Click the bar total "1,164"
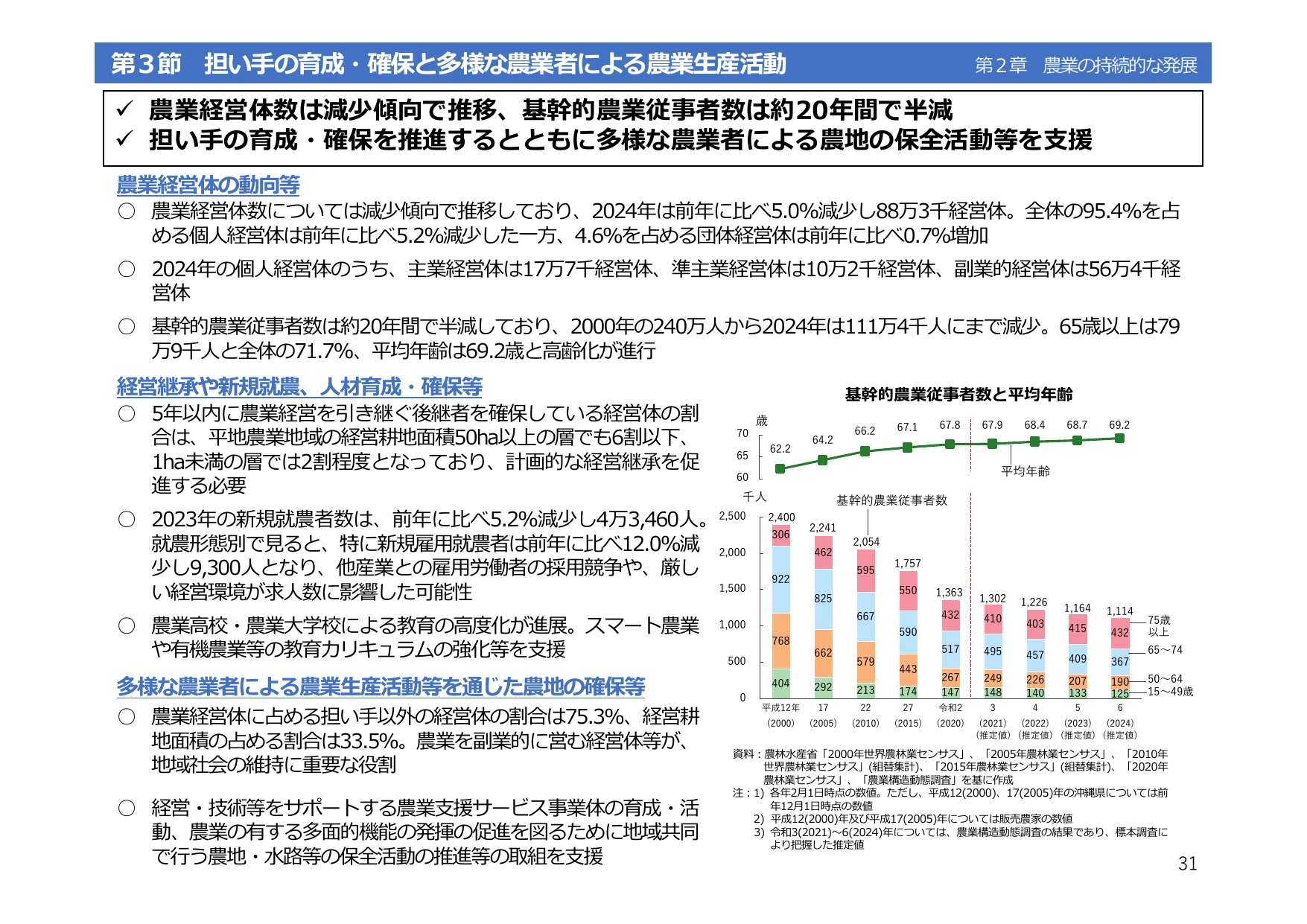 click(x=1078, y=608)
